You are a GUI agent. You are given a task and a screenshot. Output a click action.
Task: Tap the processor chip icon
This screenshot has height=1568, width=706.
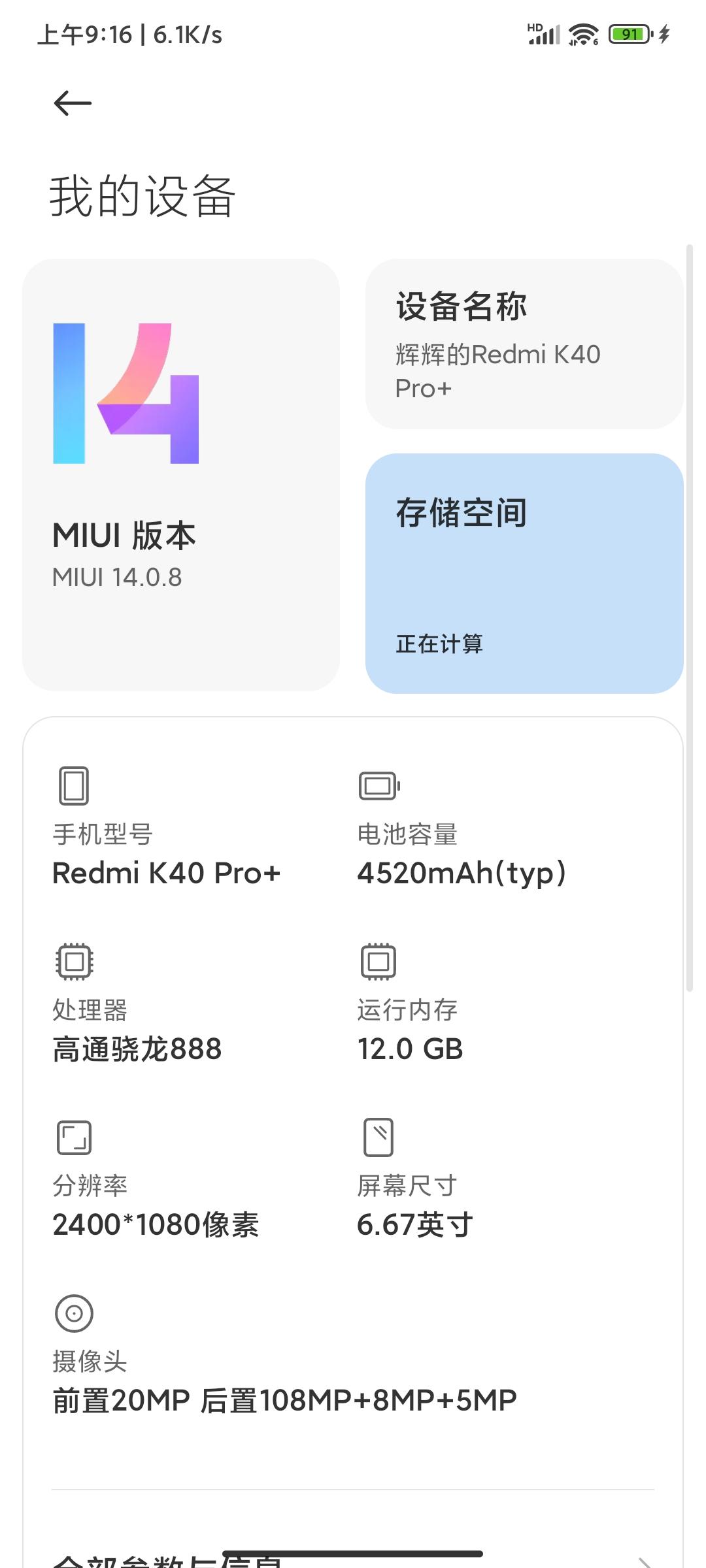point(74,961)
